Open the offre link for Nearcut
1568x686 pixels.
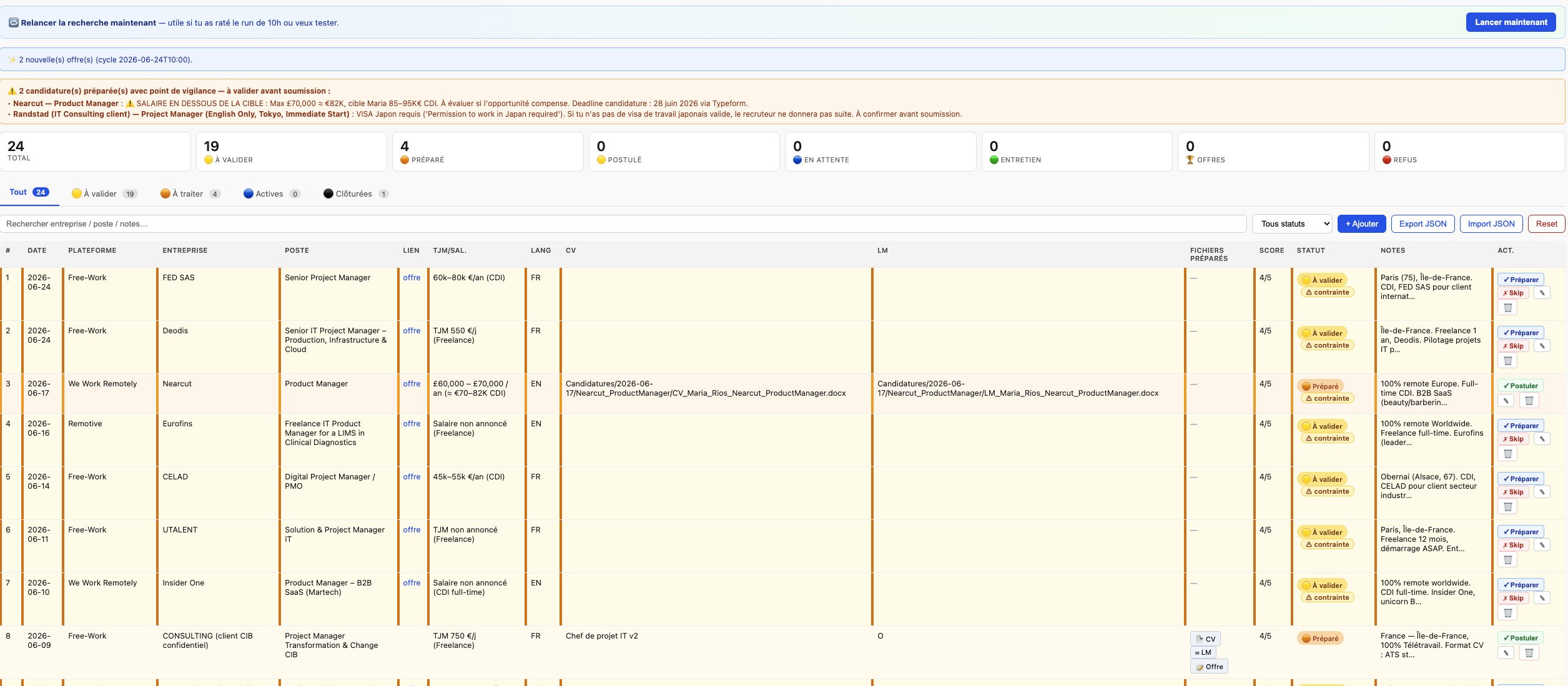[412, 384]
